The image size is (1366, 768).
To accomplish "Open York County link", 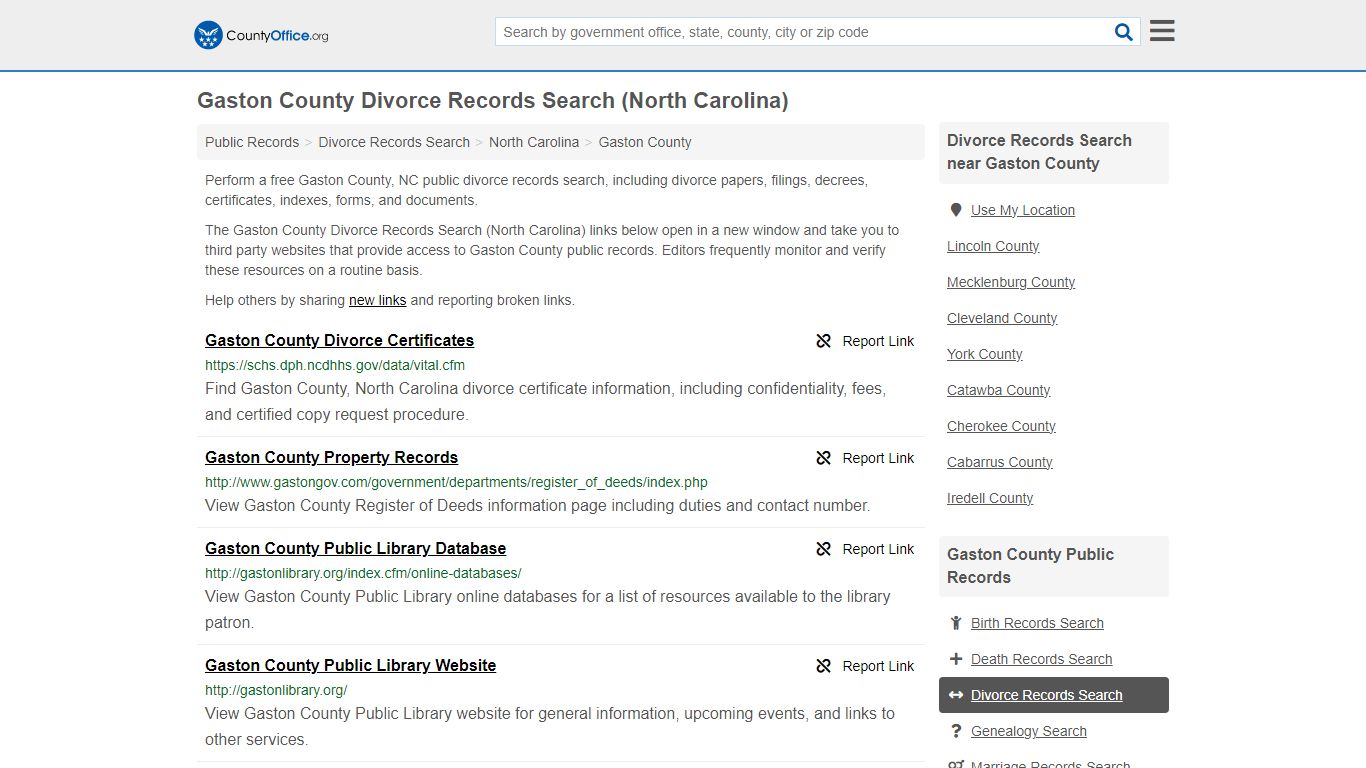I will (984, 354).
